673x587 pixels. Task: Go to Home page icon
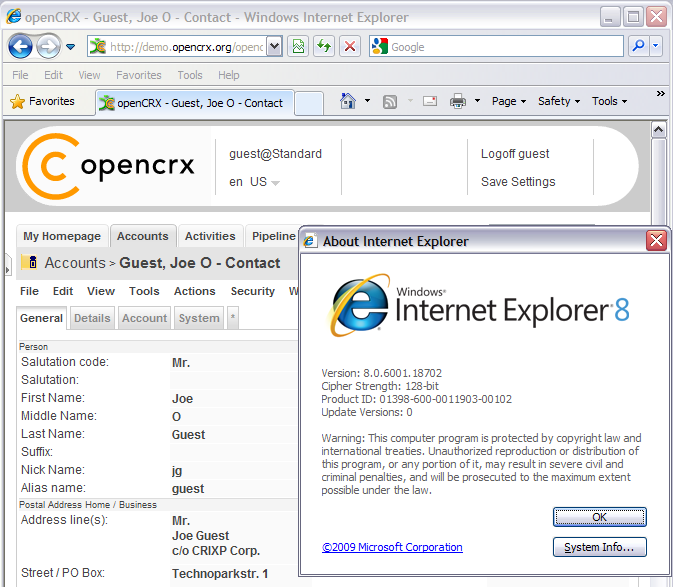pos(348,101)
